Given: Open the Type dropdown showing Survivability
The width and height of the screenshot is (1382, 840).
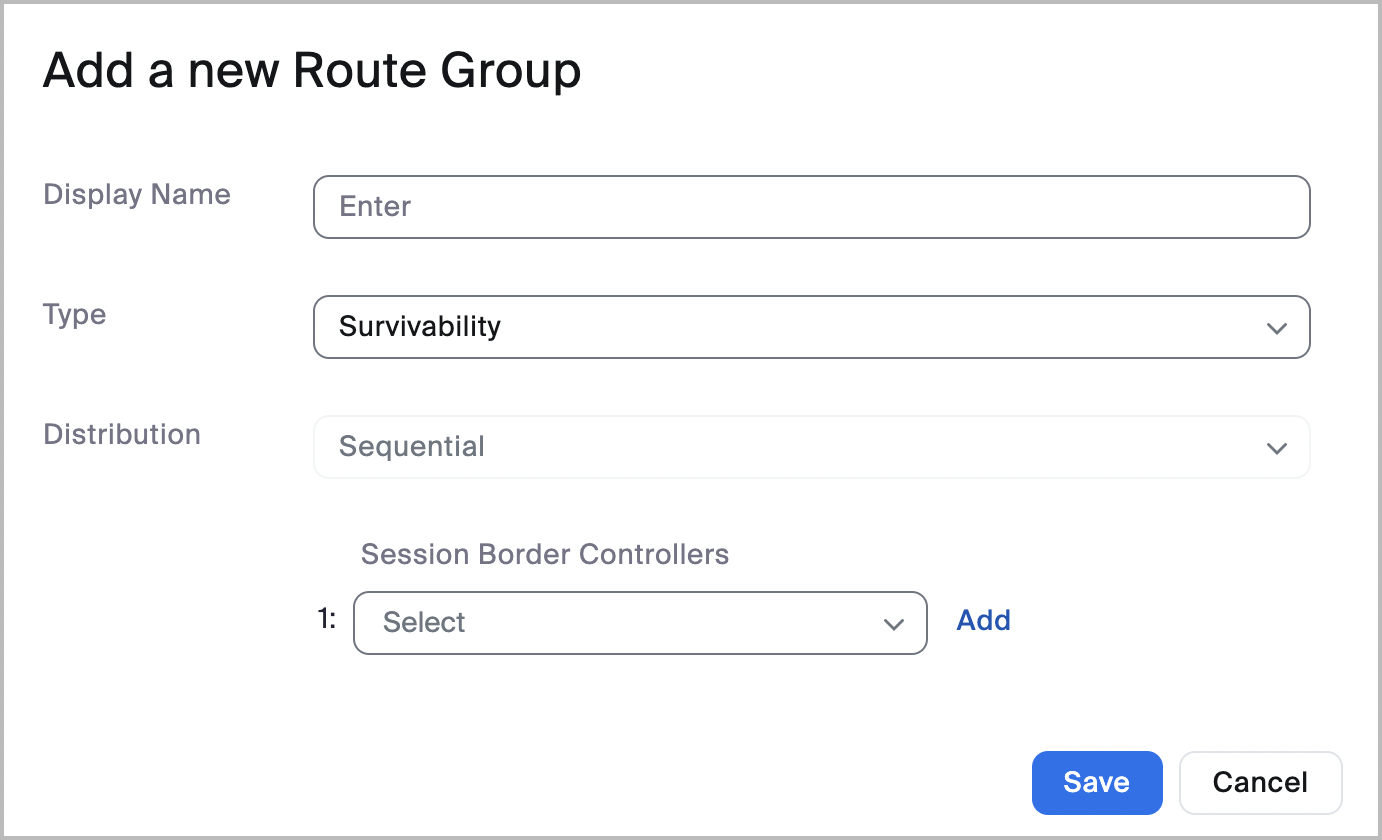Looking at the screenshot, I should [x=810, y=327].
